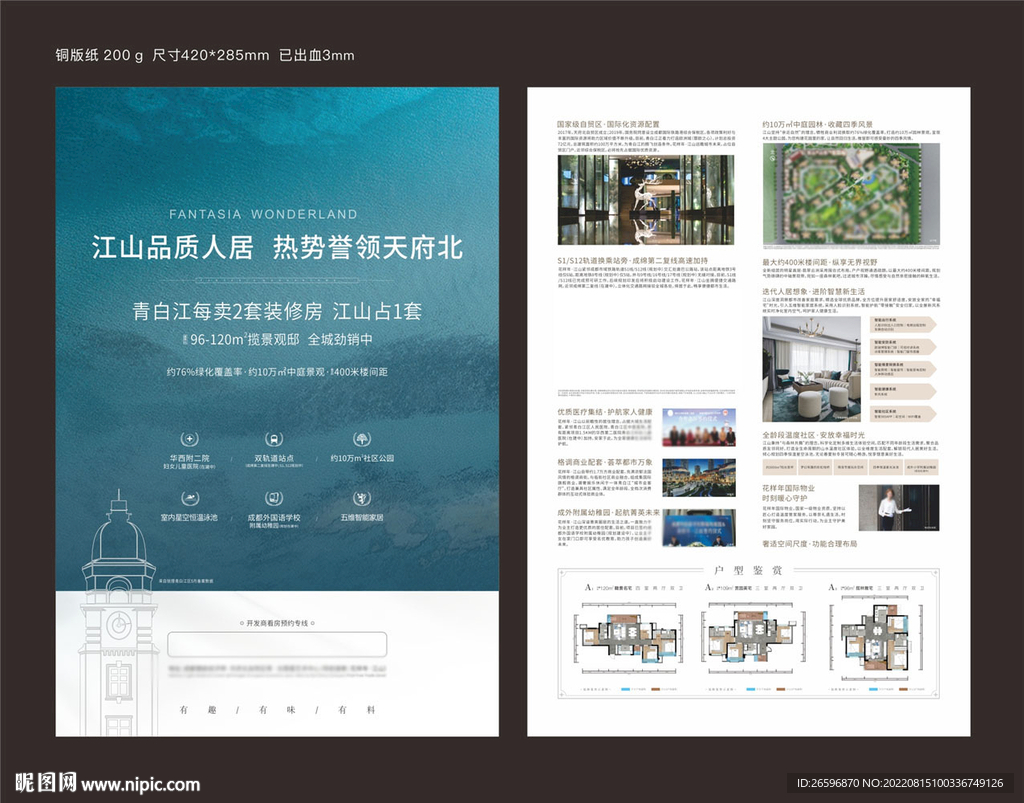
Task: Click the hospital cross icon above 华西附二院
Action: 189,439
